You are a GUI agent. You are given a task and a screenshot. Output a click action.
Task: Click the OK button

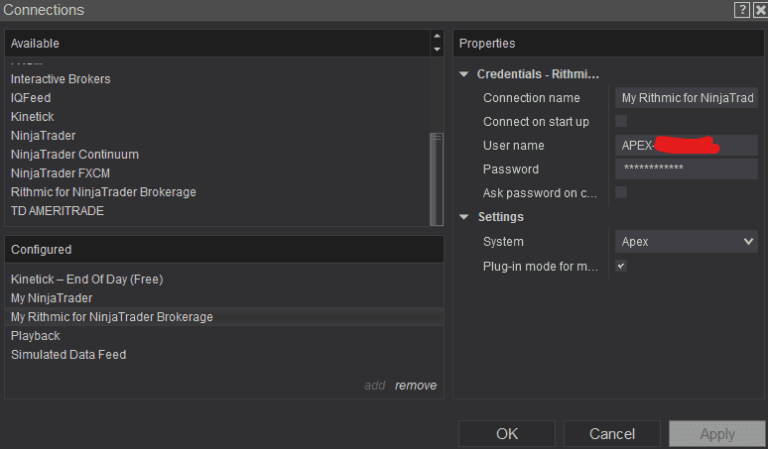(x=507, y=434)
